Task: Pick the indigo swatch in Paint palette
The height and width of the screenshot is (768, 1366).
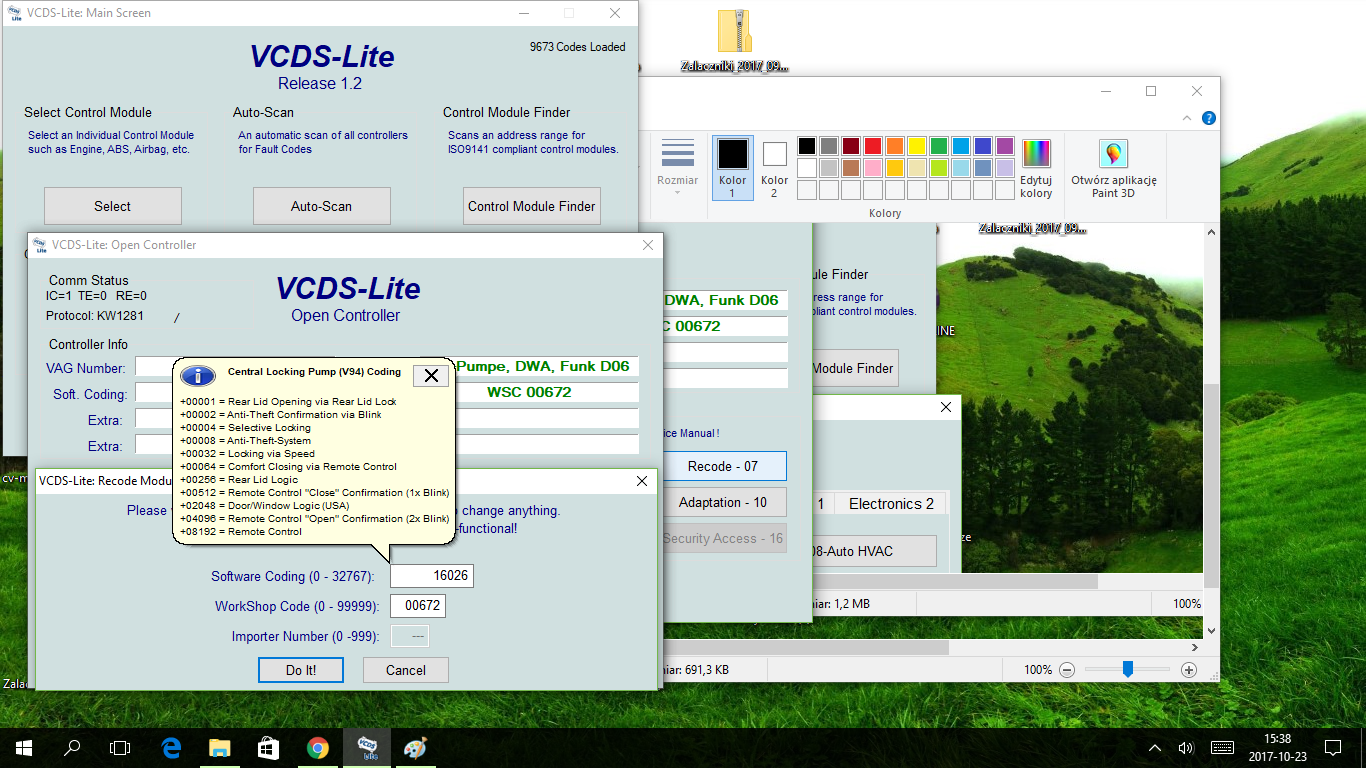Action: tap(983, 146)
